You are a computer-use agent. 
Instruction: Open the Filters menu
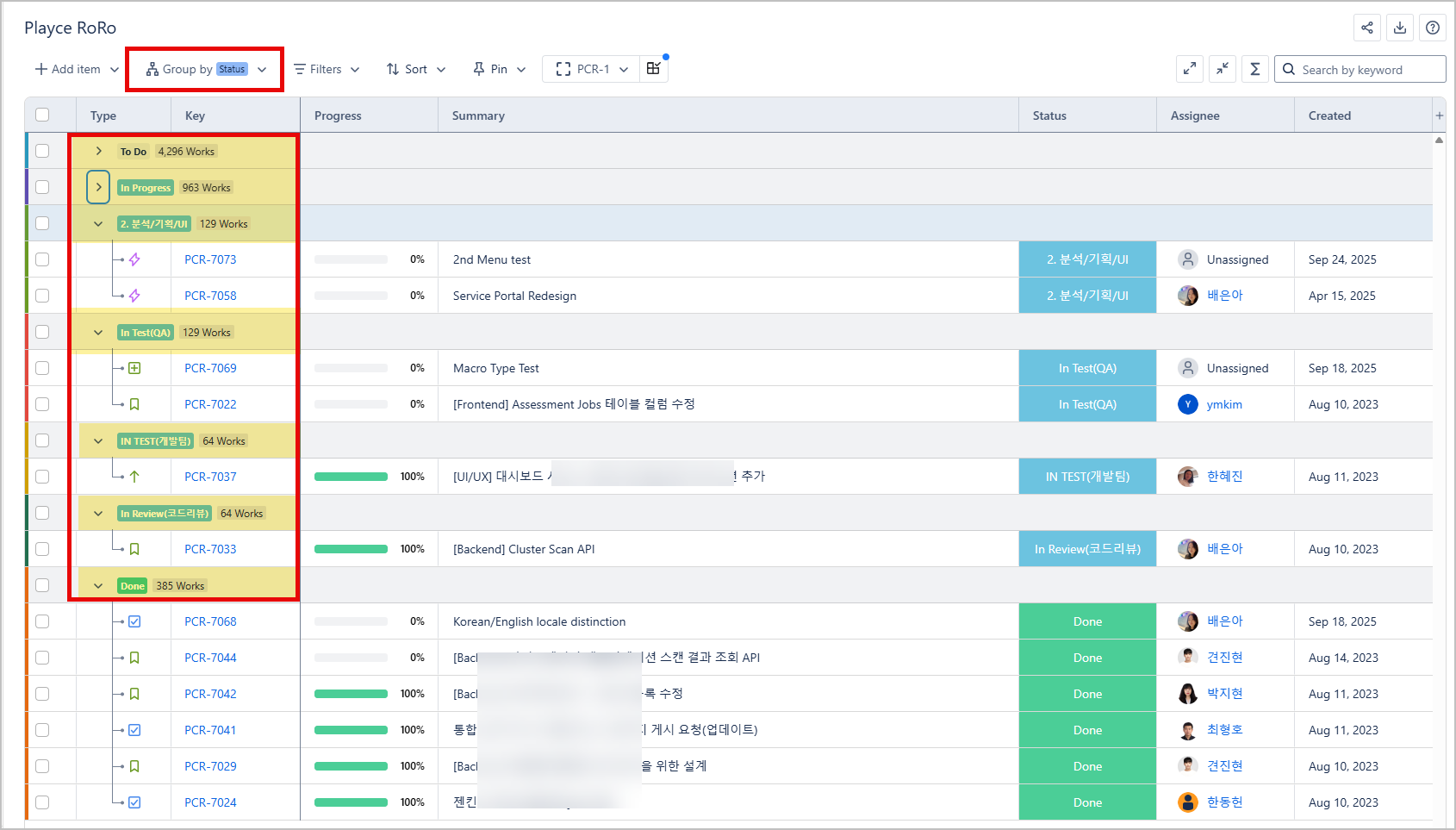[x=326, y=69]
